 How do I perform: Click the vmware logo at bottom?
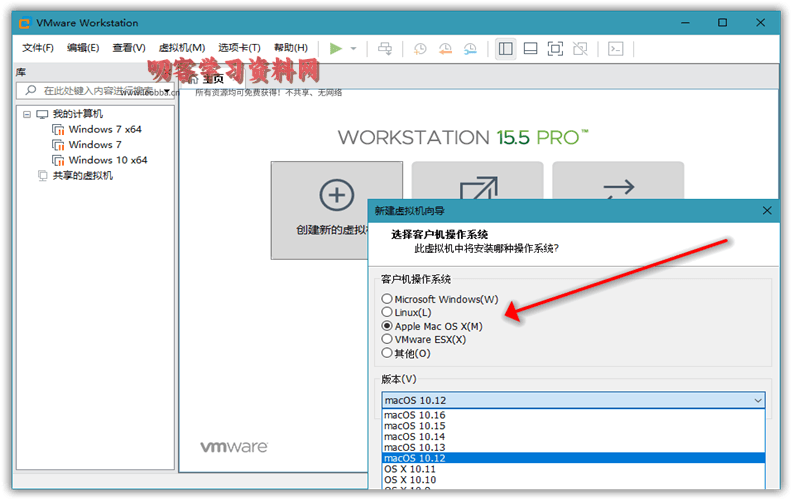[x=234, y=447]
